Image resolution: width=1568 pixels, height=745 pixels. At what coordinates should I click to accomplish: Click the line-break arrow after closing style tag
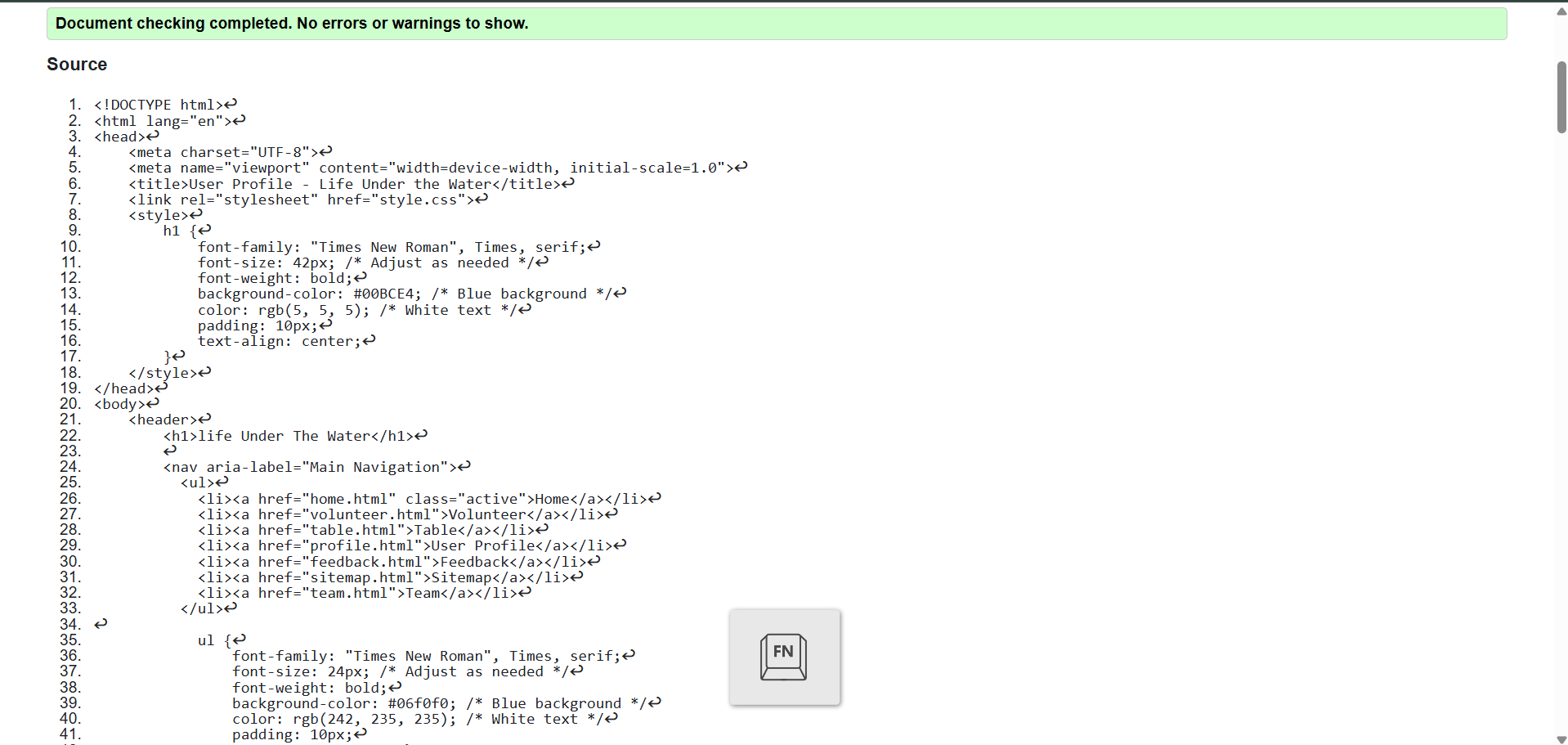205,372
